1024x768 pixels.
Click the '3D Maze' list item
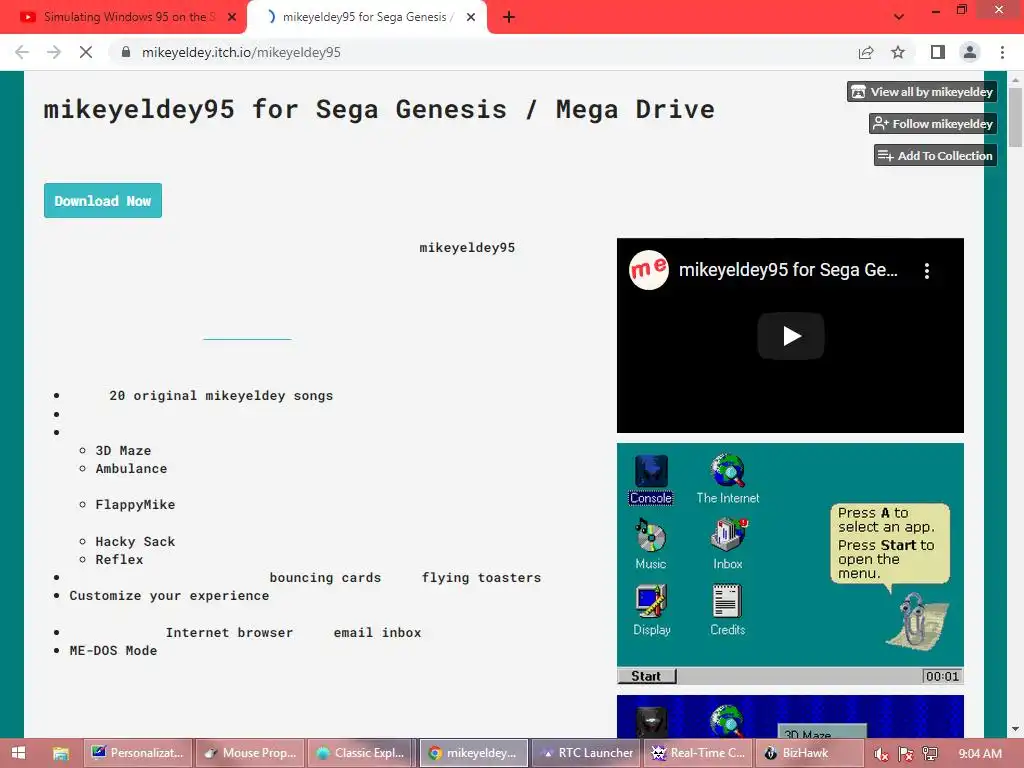[123, 451]
